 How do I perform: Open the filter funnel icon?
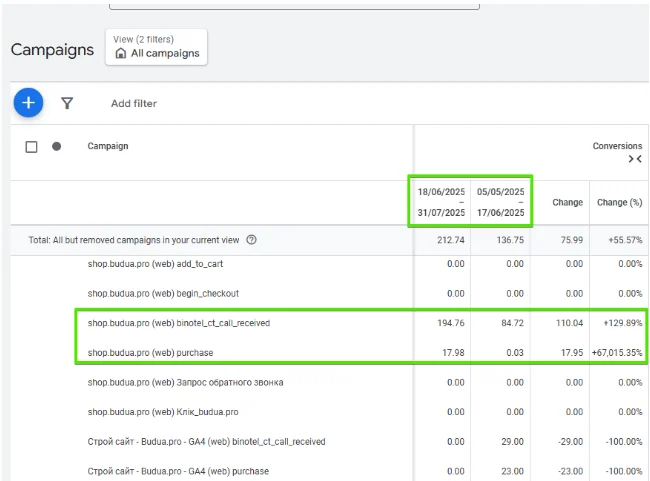click(x=67, y=103)
